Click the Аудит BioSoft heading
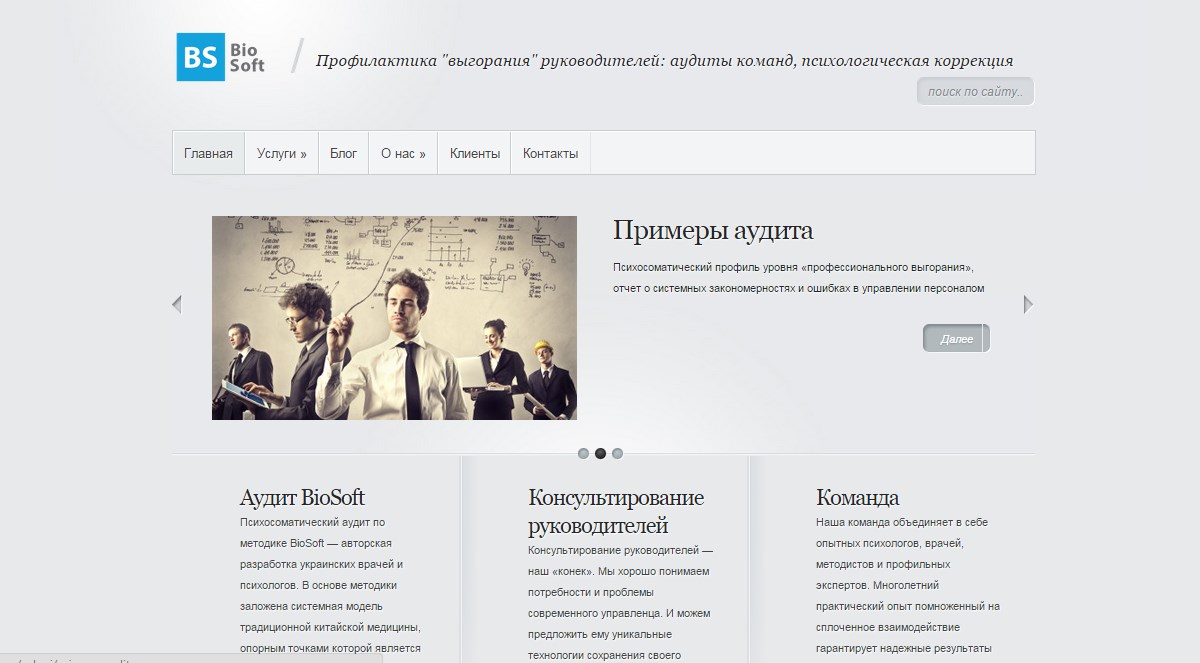Screen dimensions: 1200x663 302,497
